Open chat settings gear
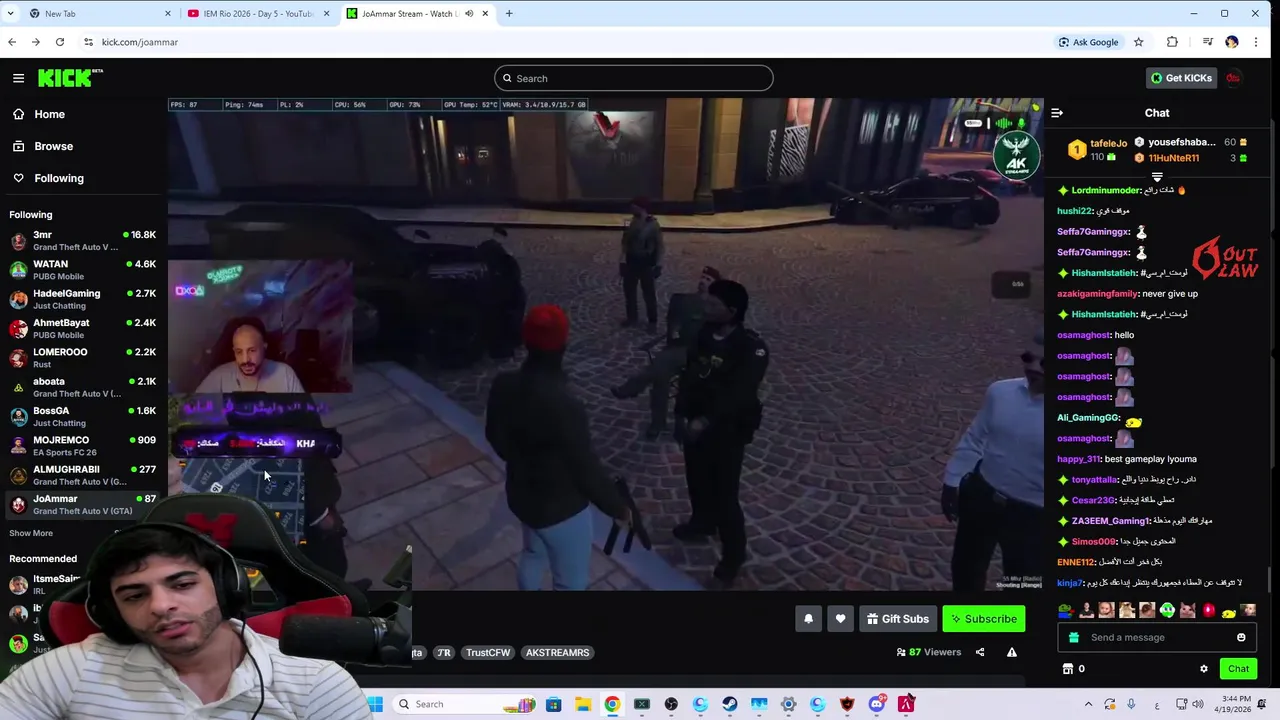 [1204, 669]
